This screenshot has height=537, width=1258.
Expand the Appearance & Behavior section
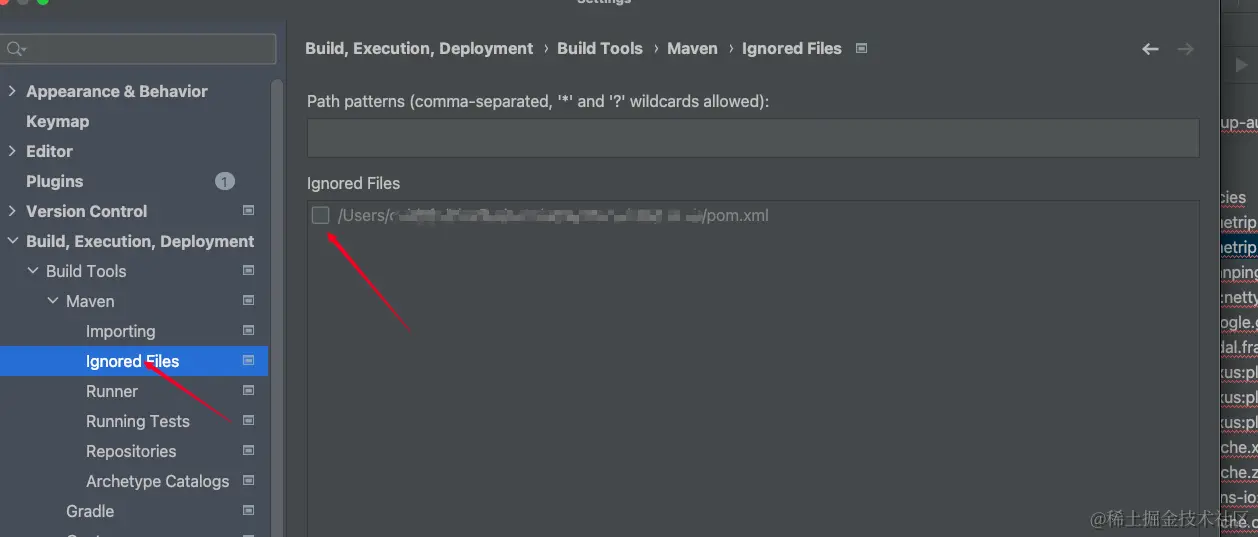point(12,91)
